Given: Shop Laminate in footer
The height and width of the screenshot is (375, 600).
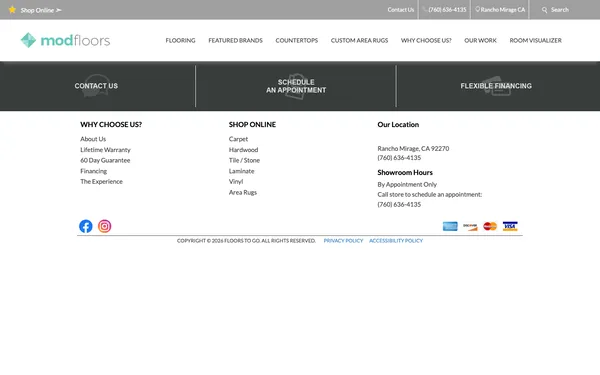Looking at the screenshot, I should 241,171.
